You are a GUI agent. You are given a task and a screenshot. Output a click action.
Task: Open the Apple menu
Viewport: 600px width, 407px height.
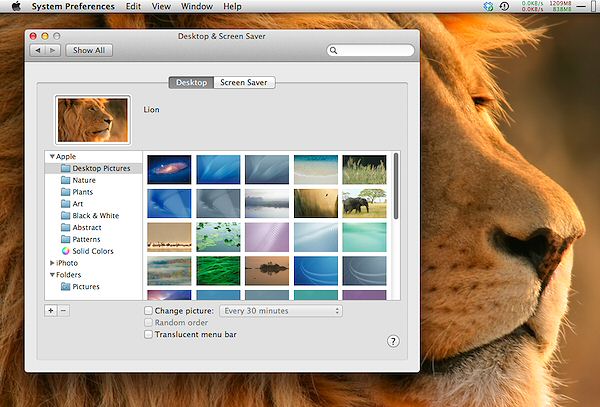coord(16,7)
